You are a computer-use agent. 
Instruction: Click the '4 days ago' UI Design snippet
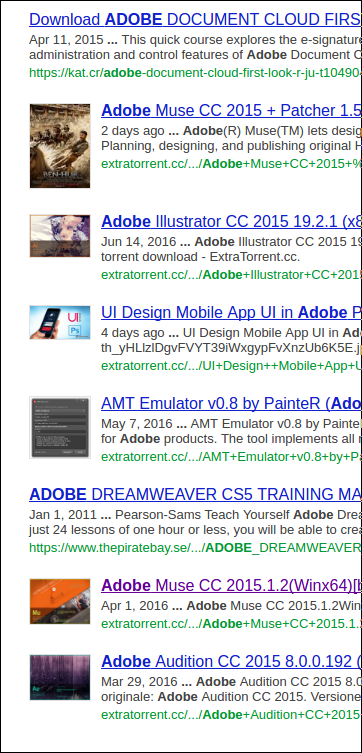point(231,340)
